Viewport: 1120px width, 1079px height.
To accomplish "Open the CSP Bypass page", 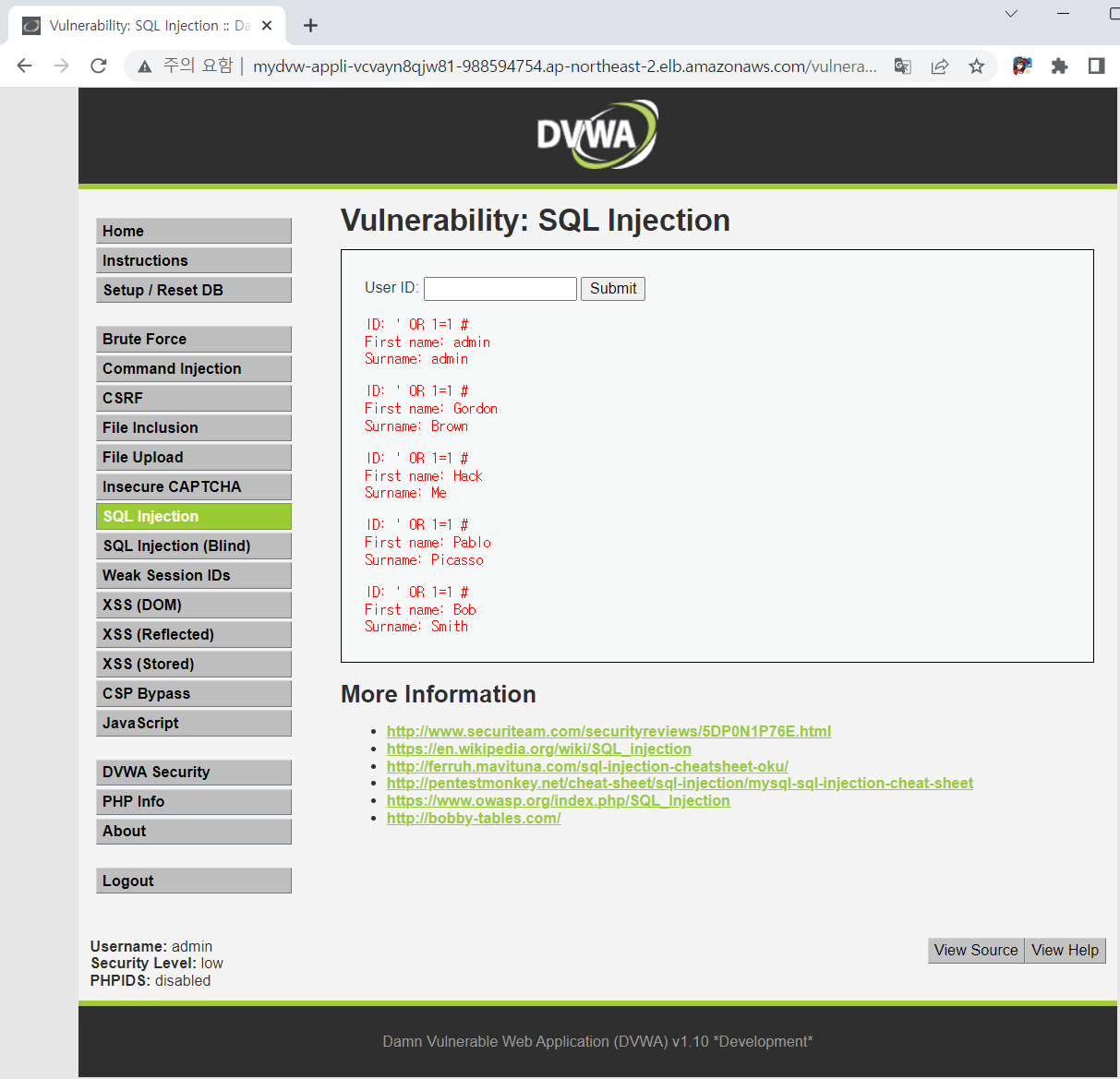I will [194, 693].
